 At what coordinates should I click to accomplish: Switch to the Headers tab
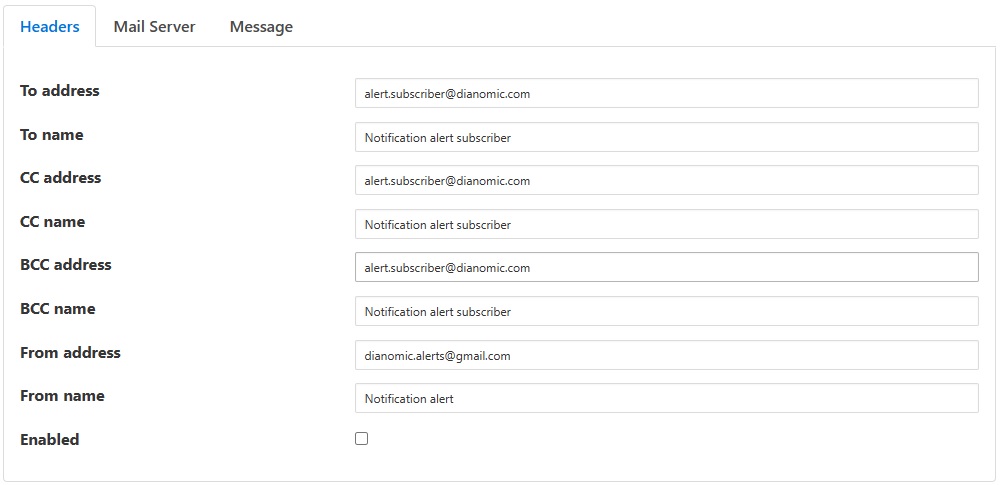50,27
